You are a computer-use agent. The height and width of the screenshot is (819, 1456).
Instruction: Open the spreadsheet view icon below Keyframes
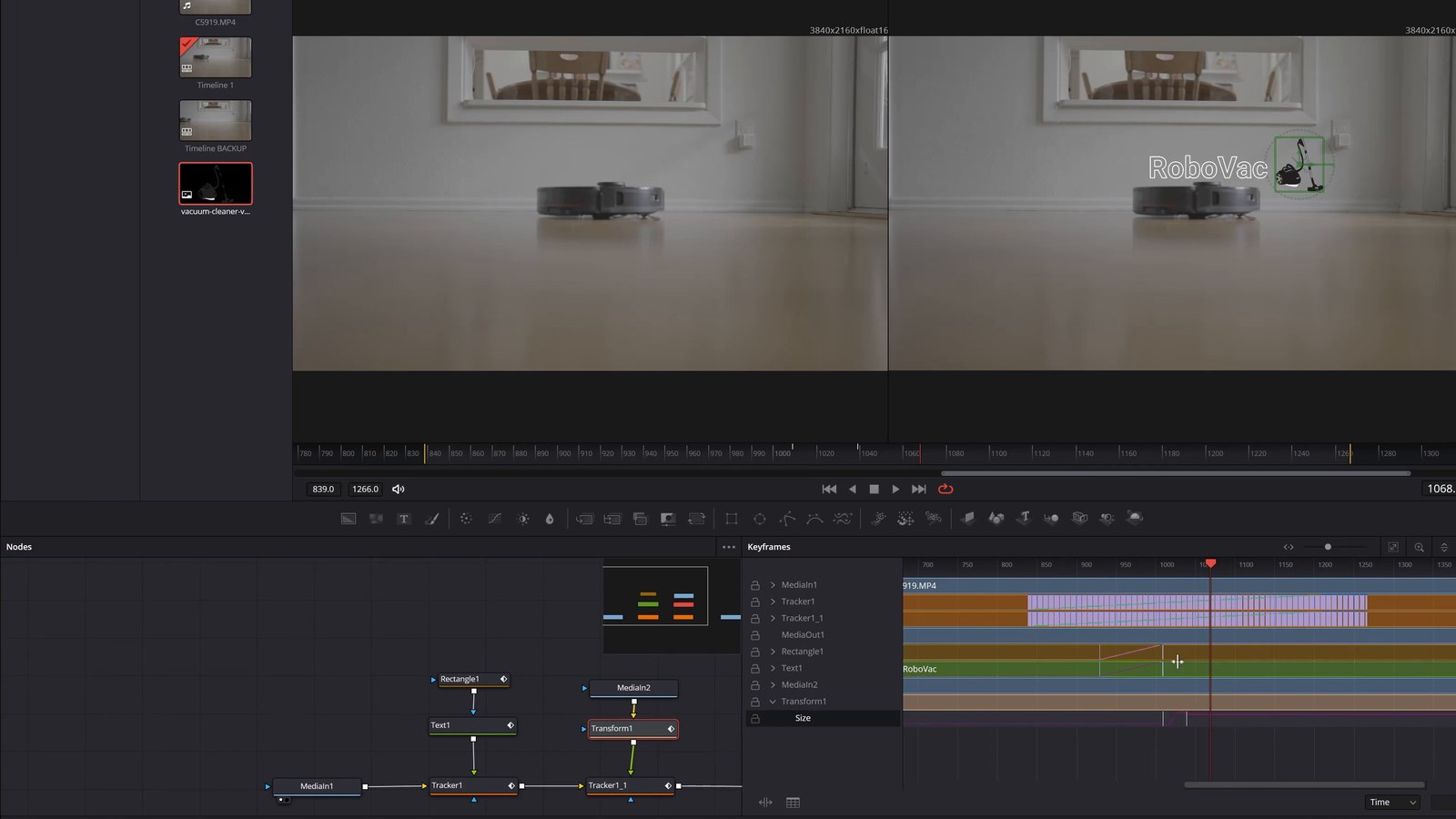point(794,803)
